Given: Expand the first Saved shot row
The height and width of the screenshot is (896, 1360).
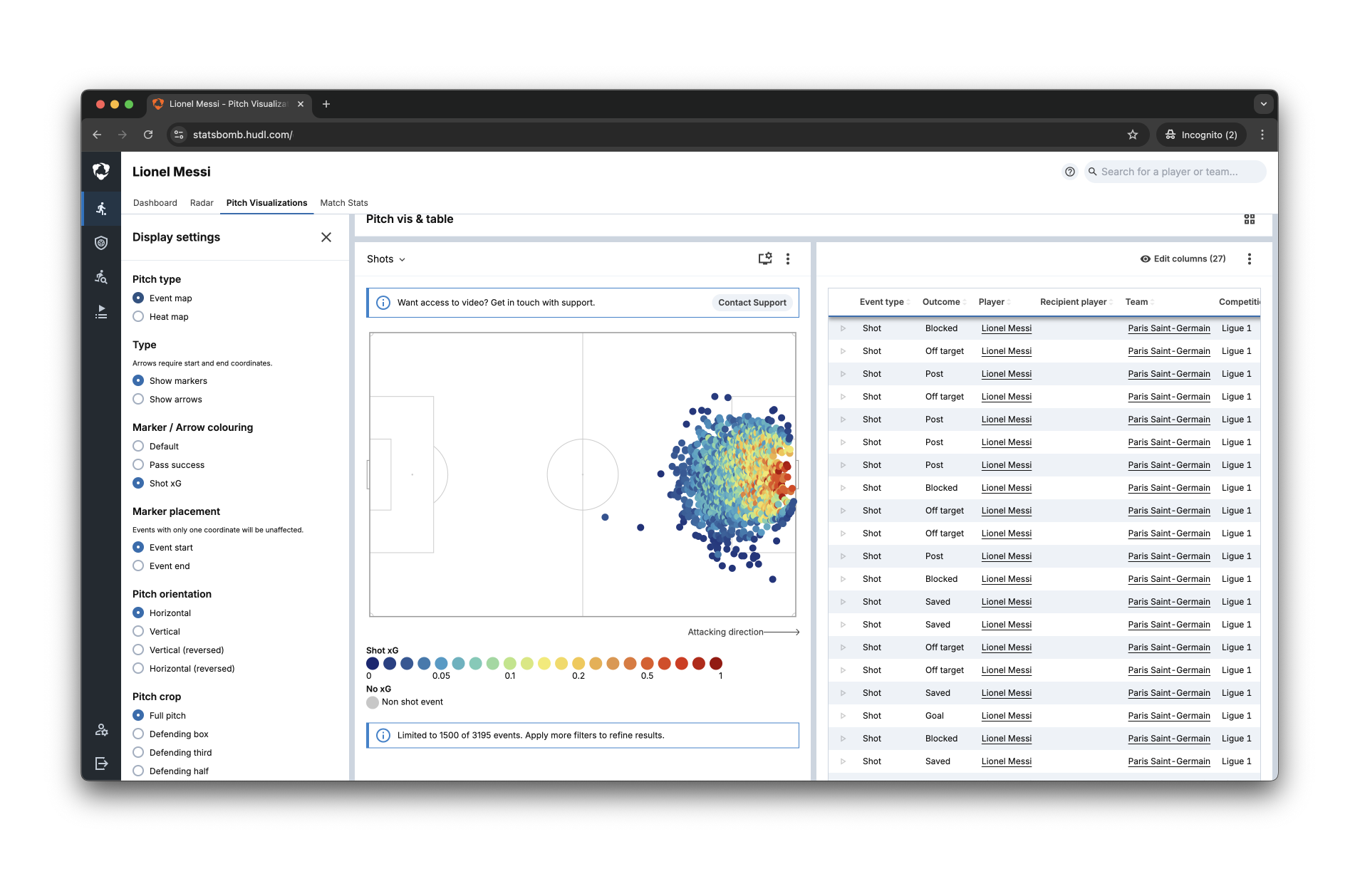Looking at the screenshot, I should [843, 602].
